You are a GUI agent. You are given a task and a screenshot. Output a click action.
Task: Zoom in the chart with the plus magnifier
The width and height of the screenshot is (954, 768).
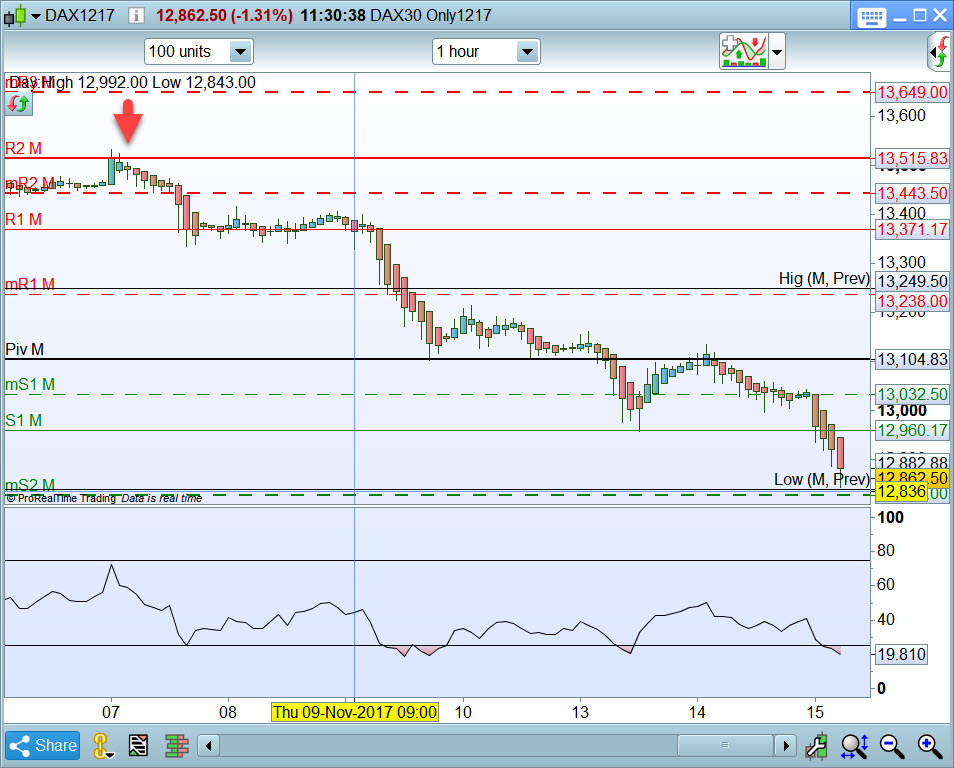tap(930, 745)
